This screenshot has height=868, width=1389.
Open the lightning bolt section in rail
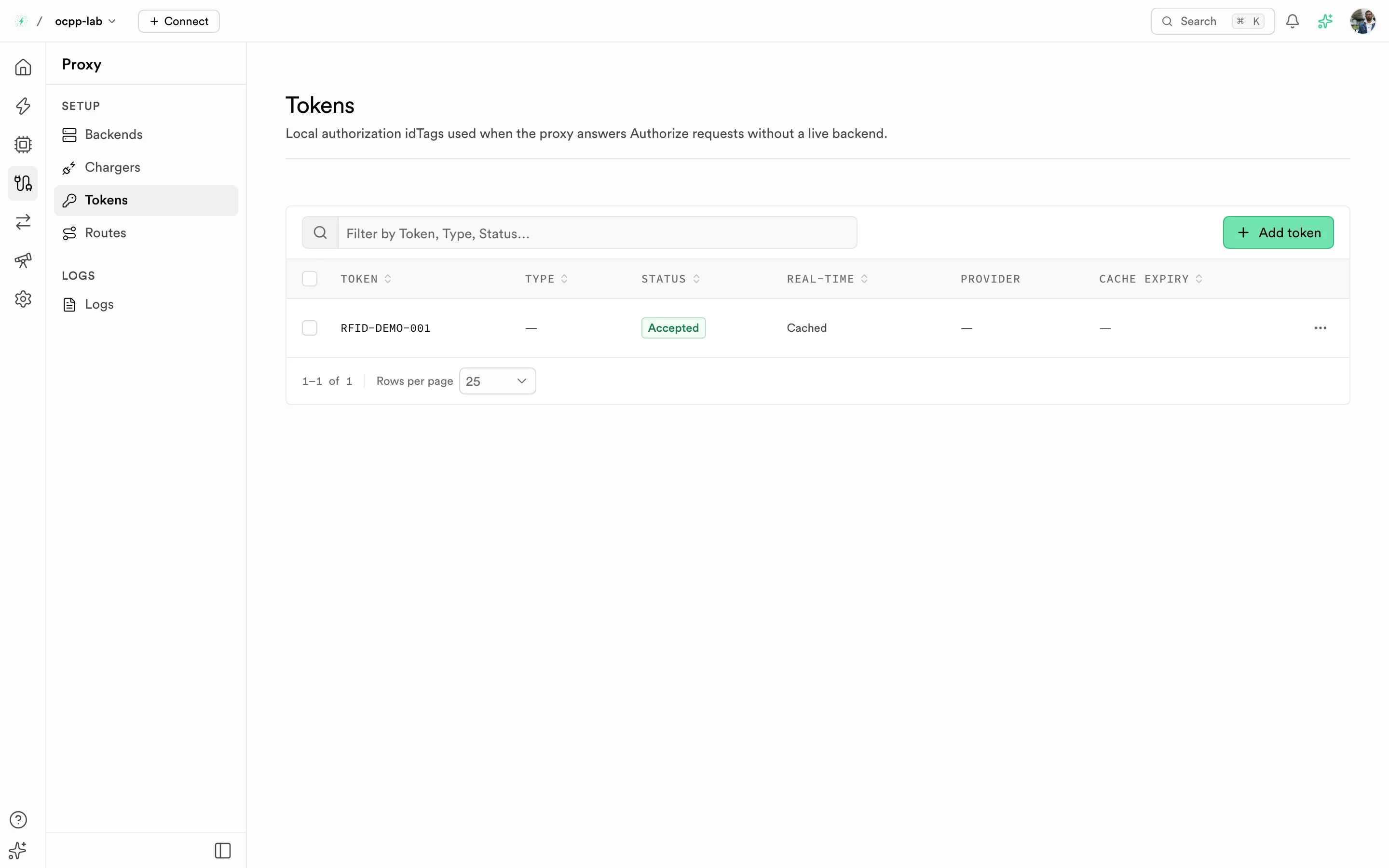(23, 106)
